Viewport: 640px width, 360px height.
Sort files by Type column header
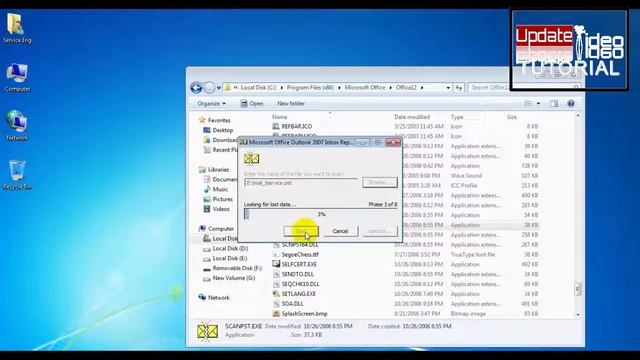click(457, 117)
